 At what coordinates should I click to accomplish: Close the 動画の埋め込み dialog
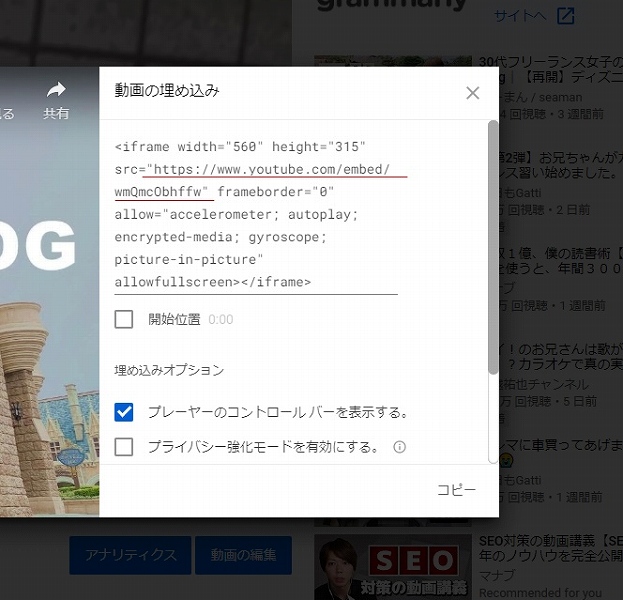tap(472, 93)
